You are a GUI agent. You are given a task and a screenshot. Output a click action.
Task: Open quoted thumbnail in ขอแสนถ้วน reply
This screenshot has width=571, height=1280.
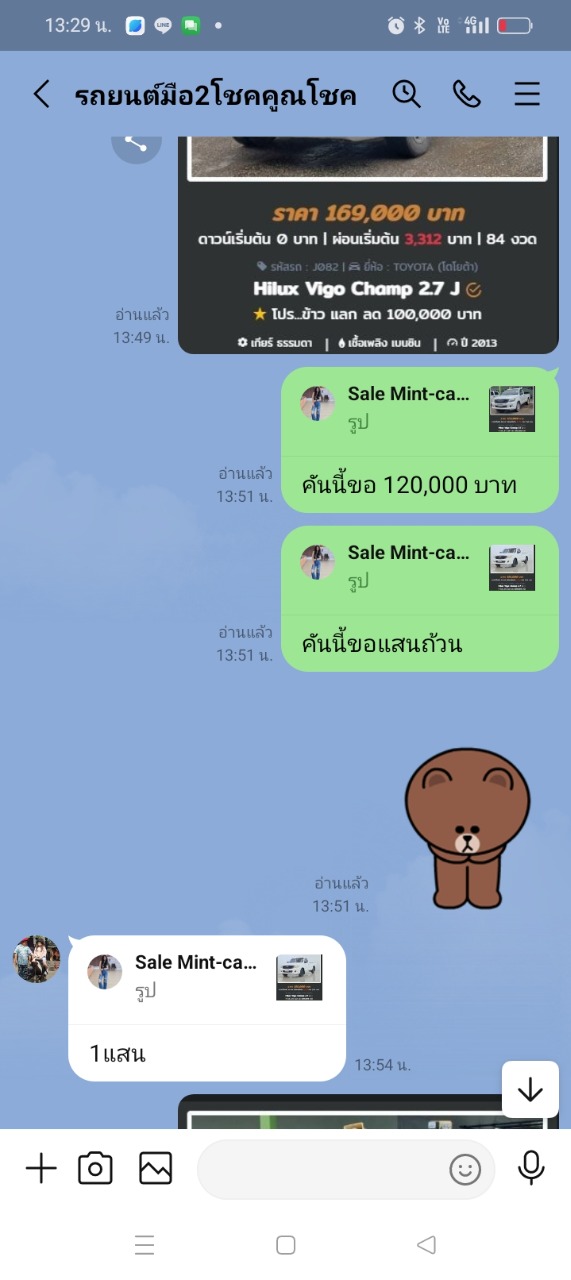click(512, 568)
